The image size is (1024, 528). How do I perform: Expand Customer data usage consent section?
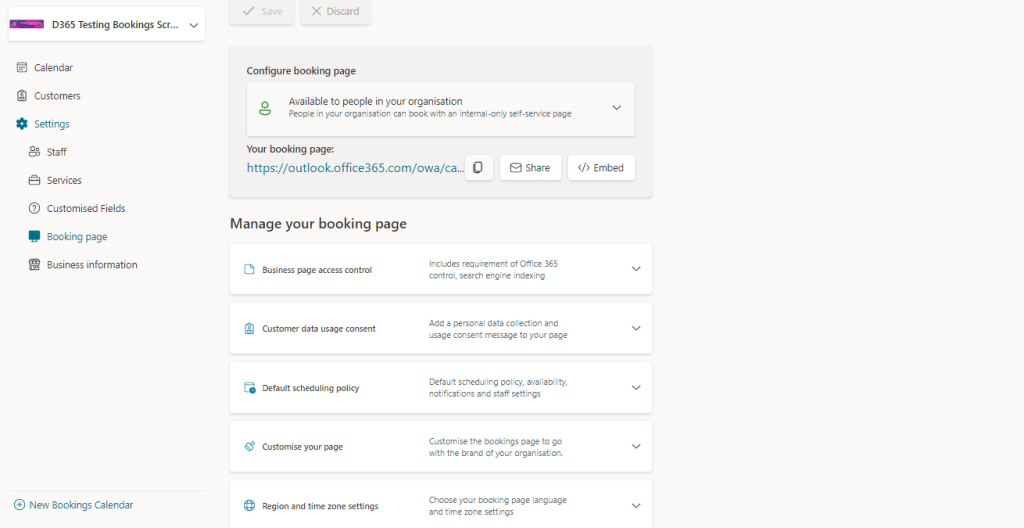[x=635, y=328]
